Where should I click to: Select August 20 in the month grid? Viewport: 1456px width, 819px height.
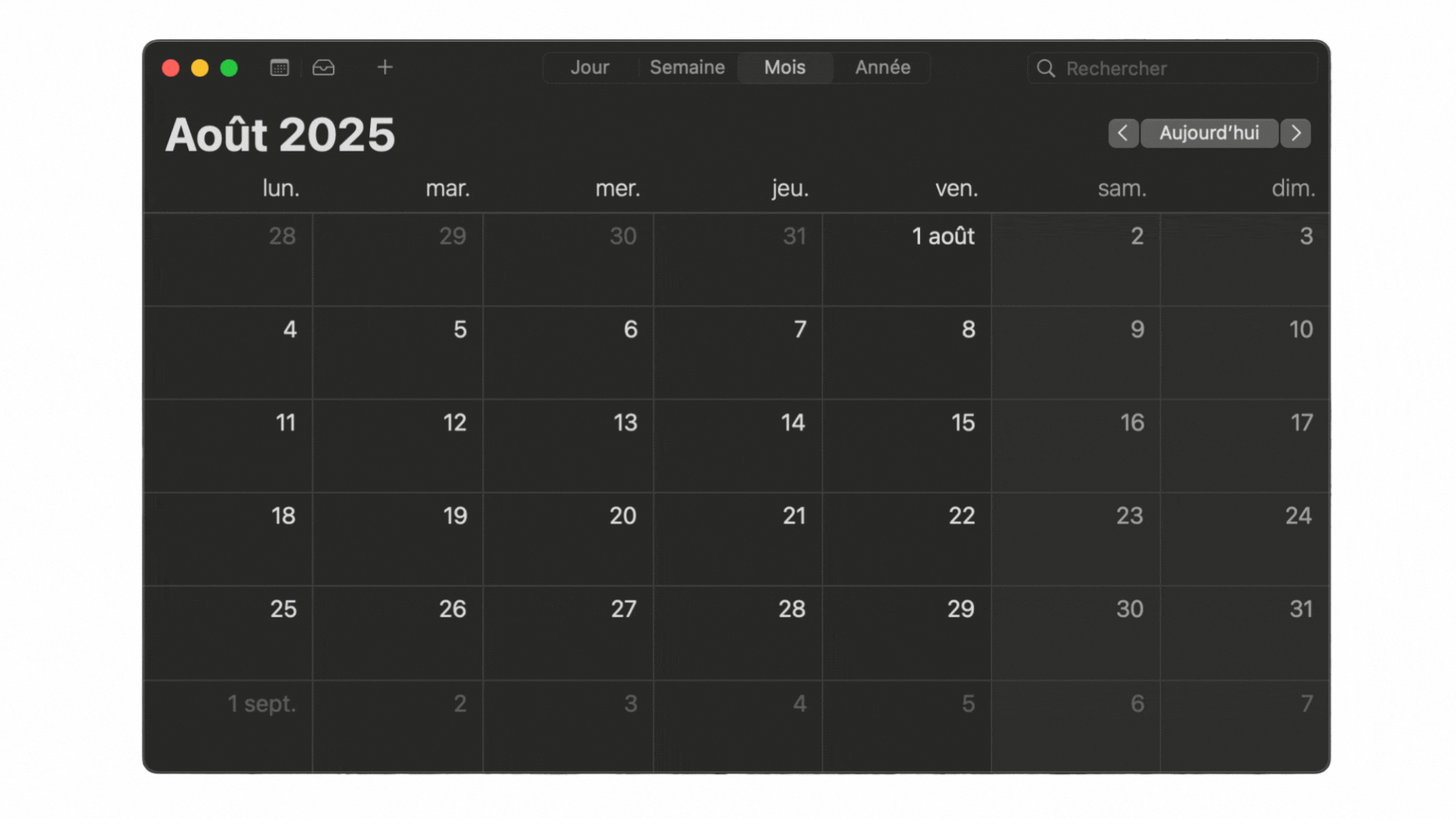pyautogui.click(x=568, y=539)
